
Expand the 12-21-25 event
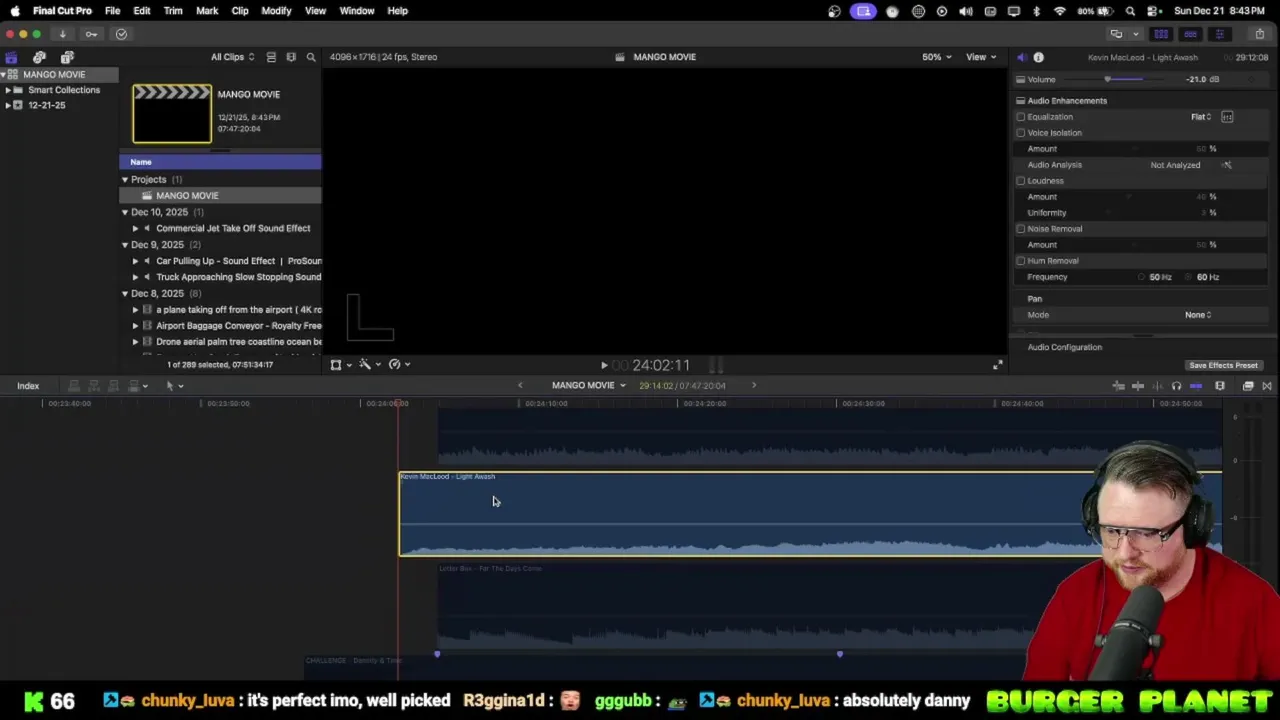tap(7, 105)
